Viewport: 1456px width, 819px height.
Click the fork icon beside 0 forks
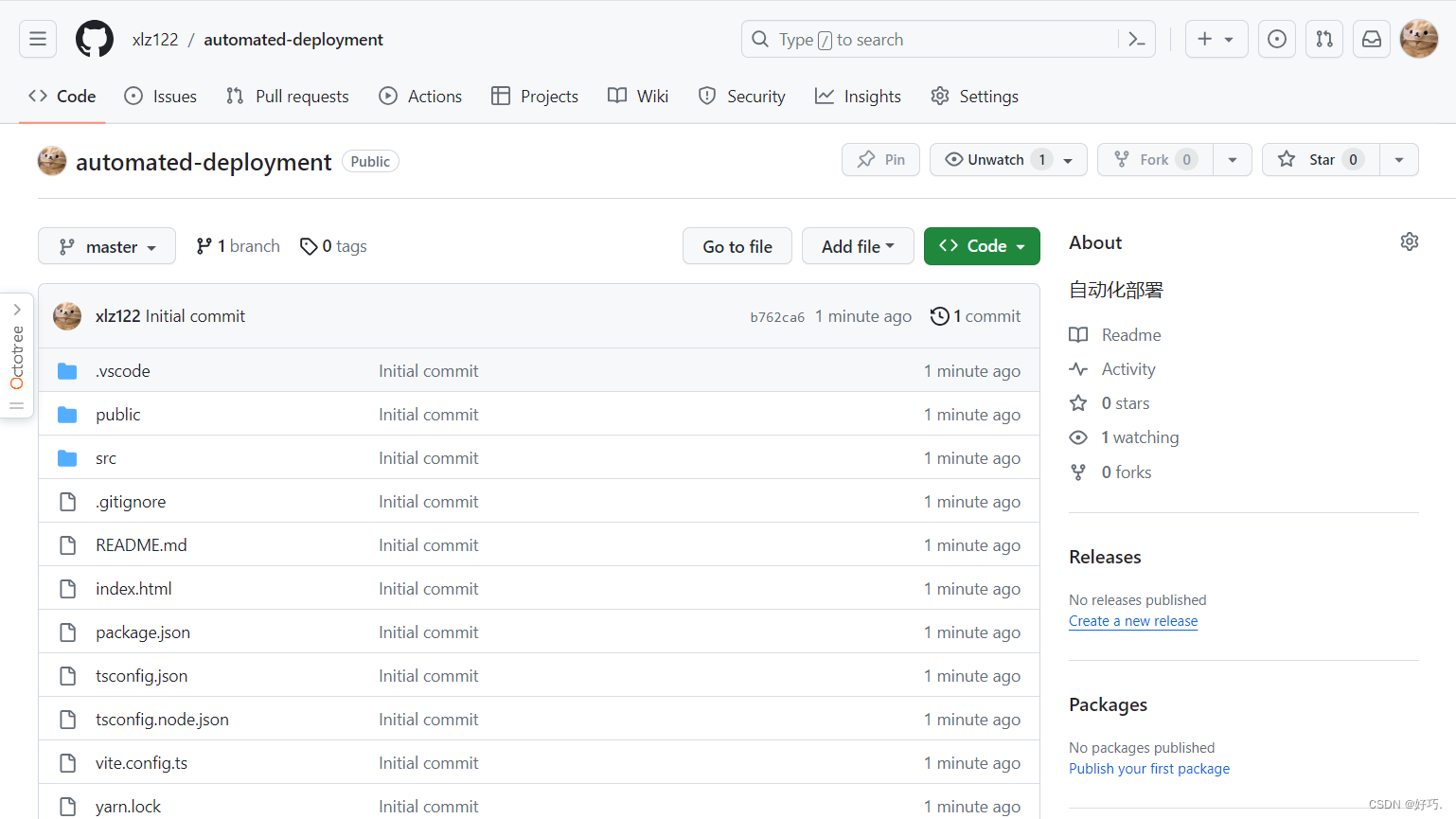click(1078, 472)
